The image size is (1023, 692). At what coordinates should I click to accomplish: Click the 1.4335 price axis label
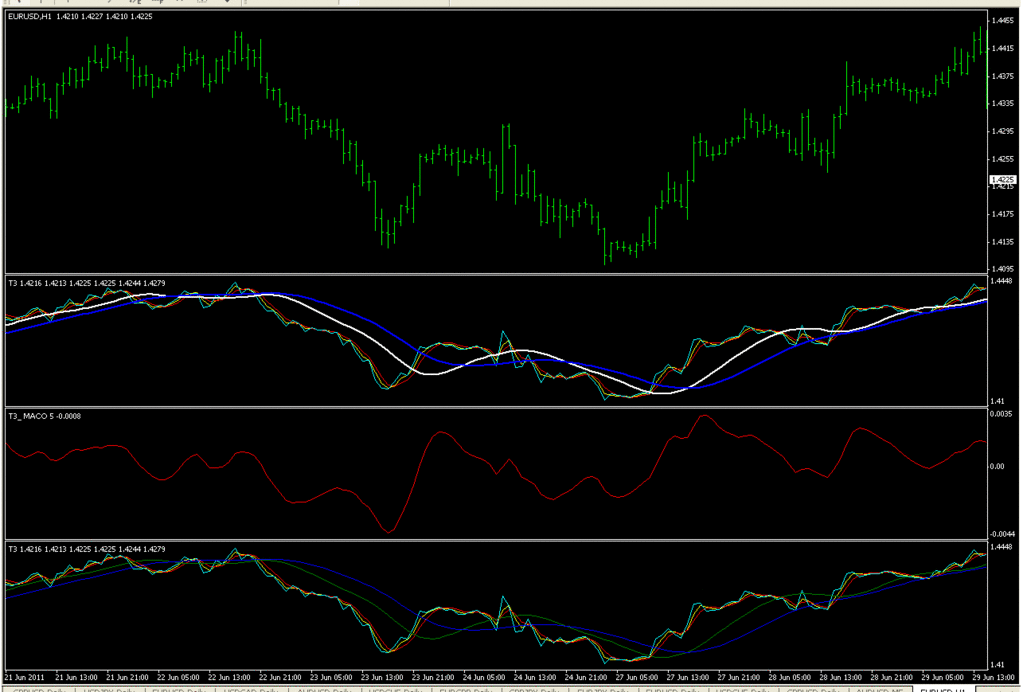1003,104
